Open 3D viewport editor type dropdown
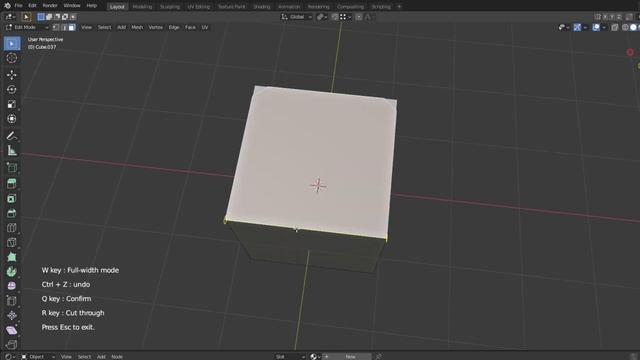This screenshot has width=640, height=360. [10, 17]
